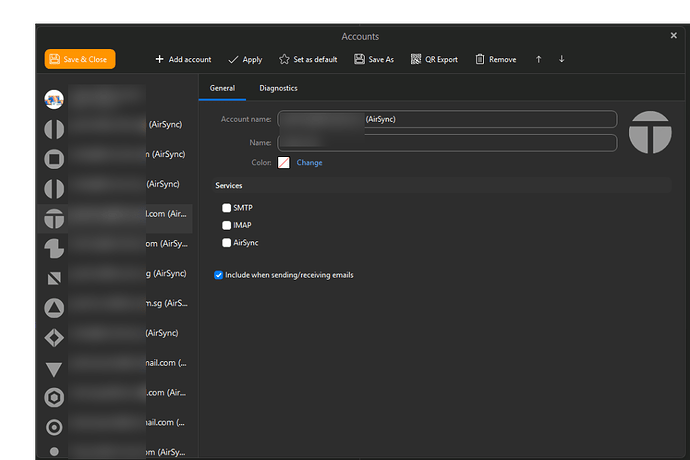The image size is (690, 460).
Task: Click the QR Export code icon
Action: [416, 59]
